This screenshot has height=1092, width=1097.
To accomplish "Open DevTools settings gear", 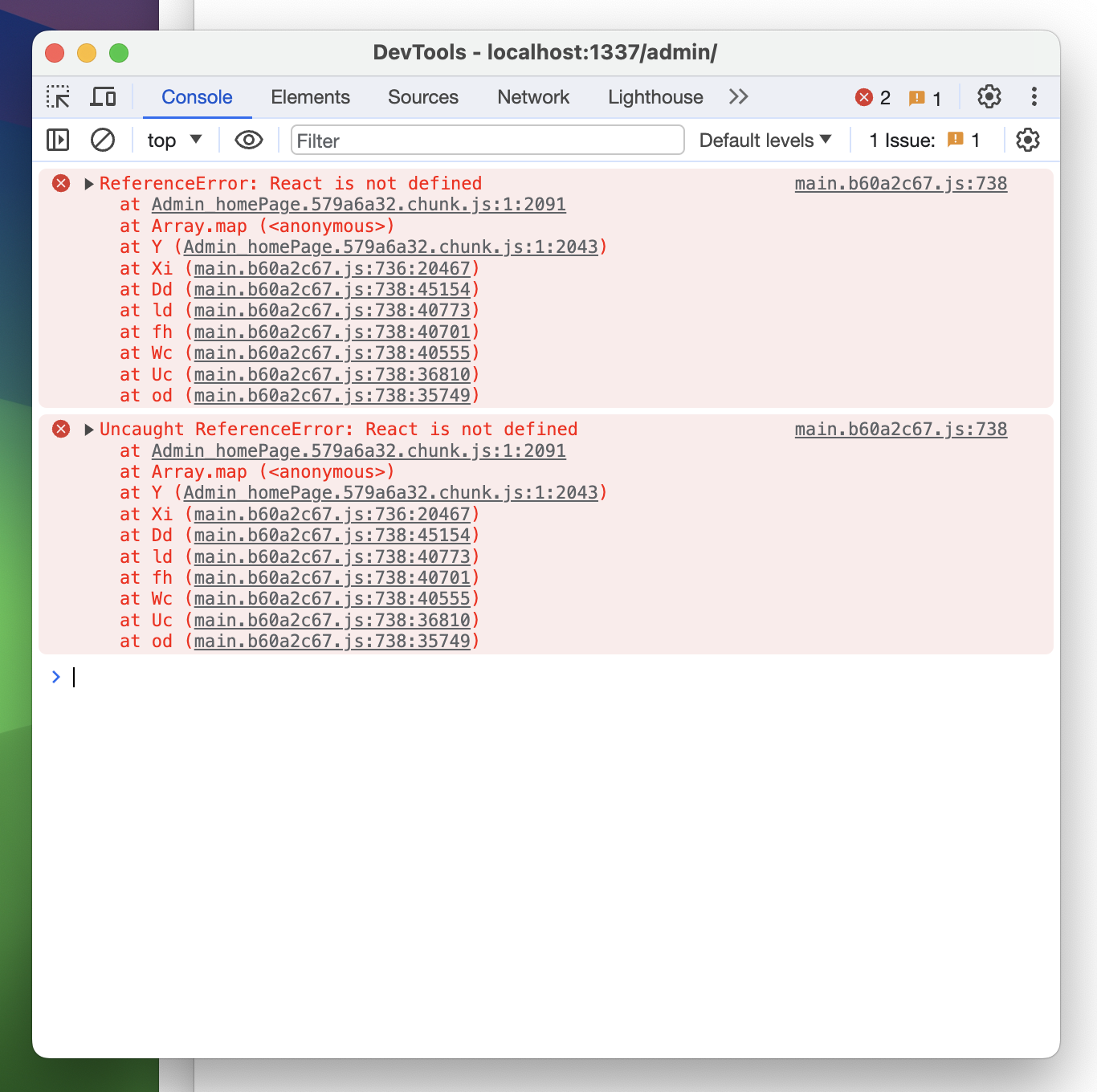I will 989,96.
